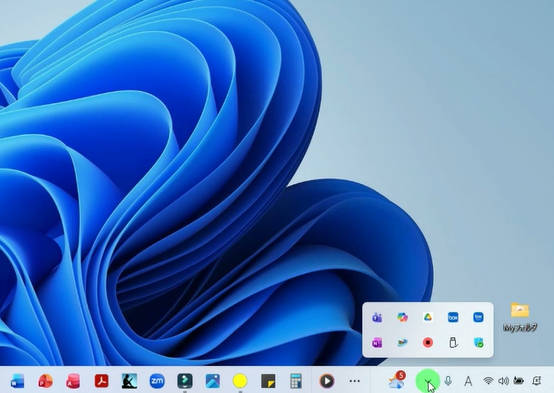
Task: Open the speaker volume icon
Action: coord(503,381)
